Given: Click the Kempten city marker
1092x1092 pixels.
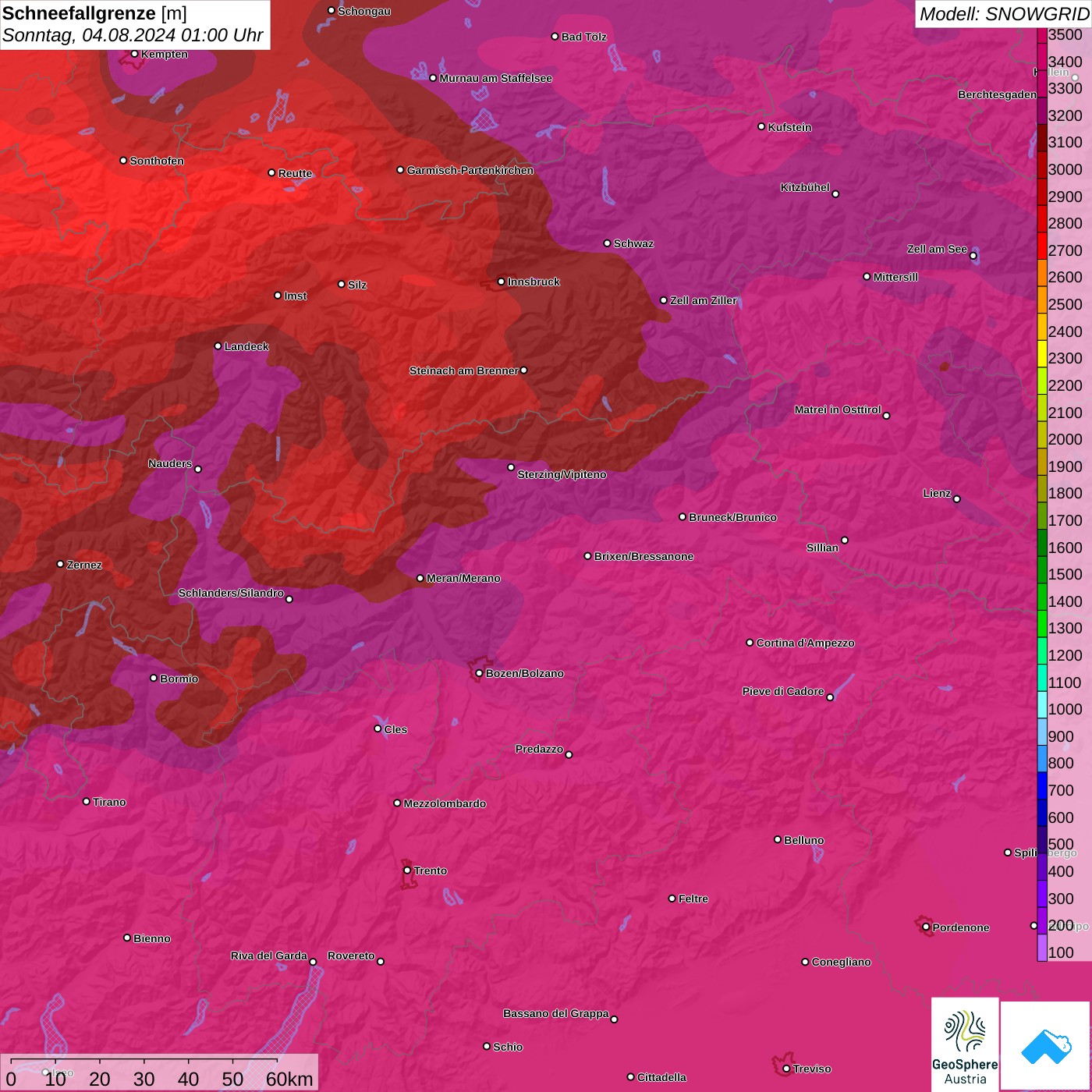Looking at the screenshot, I should pos(135,54).
